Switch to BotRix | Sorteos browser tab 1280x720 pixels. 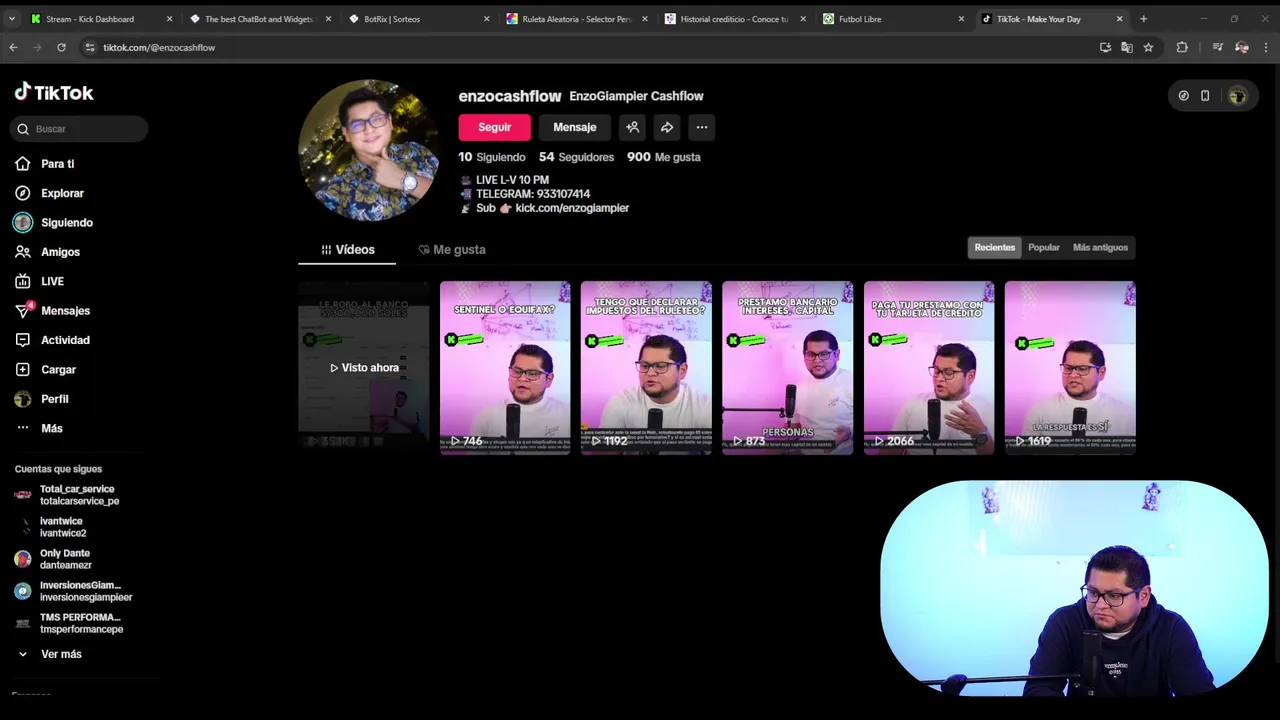[419, 19]
